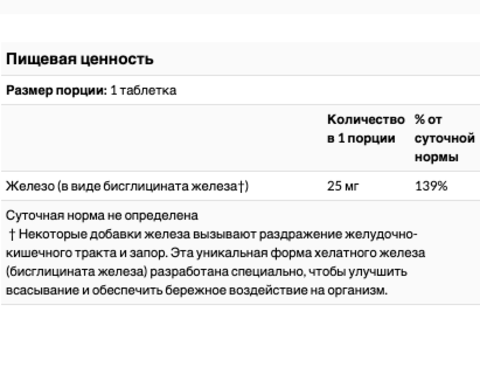Click the '% от суточной нормы' column header

click(445, 138)
